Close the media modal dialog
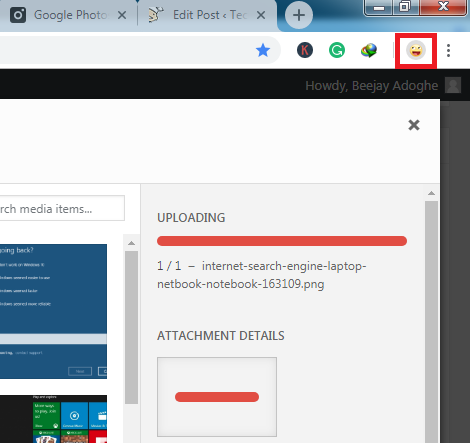The image size is (470, 443). point(414,125)
